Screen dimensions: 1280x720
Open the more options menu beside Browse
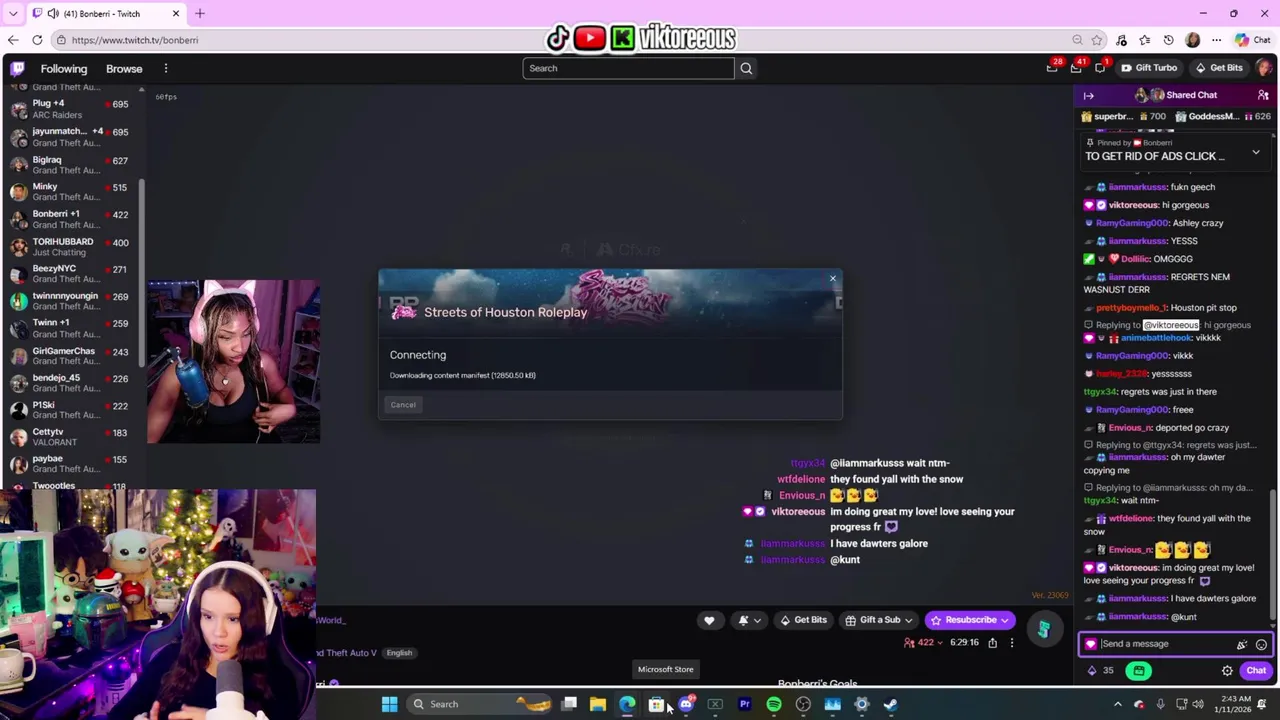(166, 68)
